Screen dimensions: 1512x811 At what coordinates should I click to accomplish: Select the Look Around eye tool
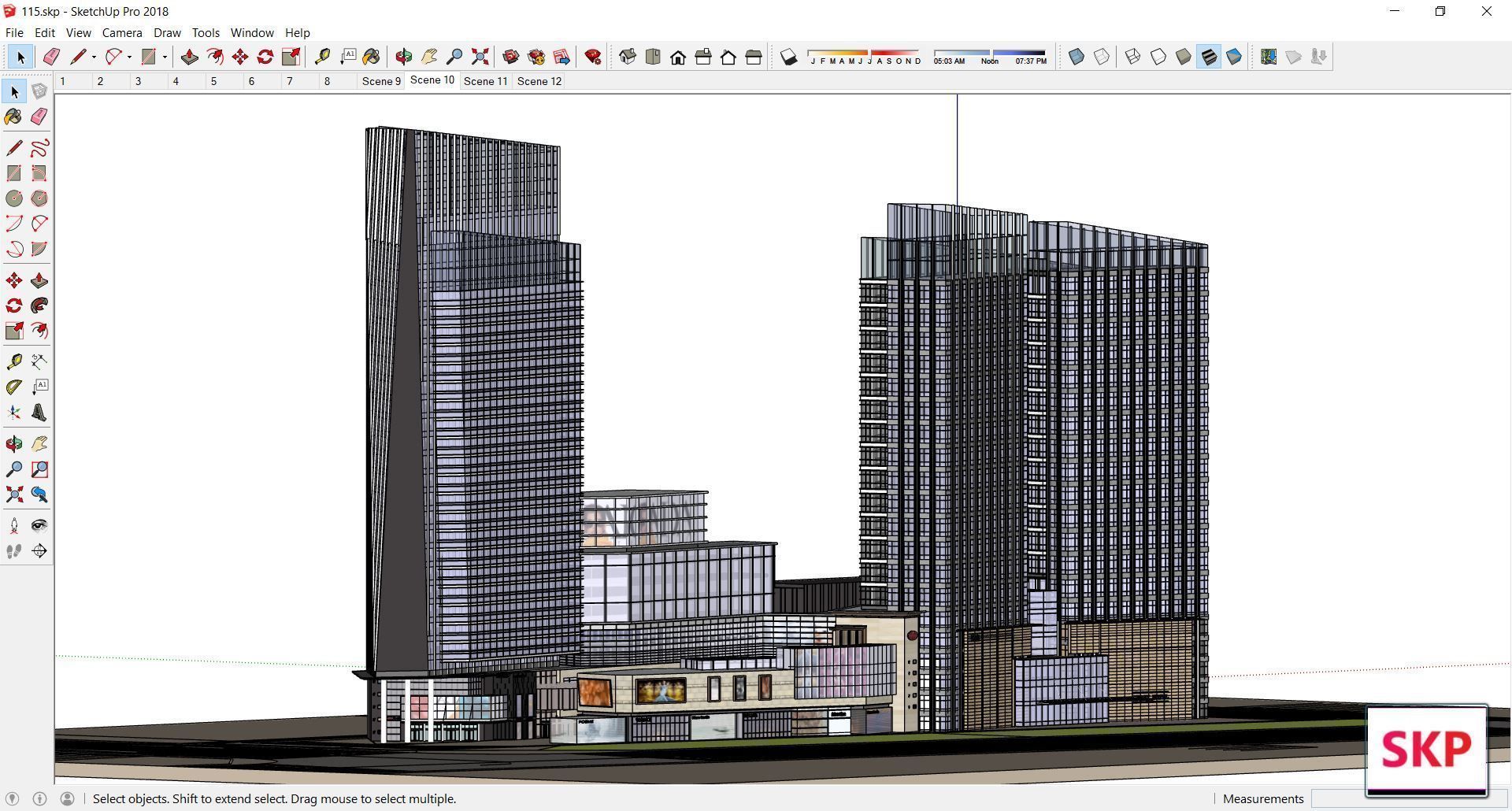click(39, 526)
